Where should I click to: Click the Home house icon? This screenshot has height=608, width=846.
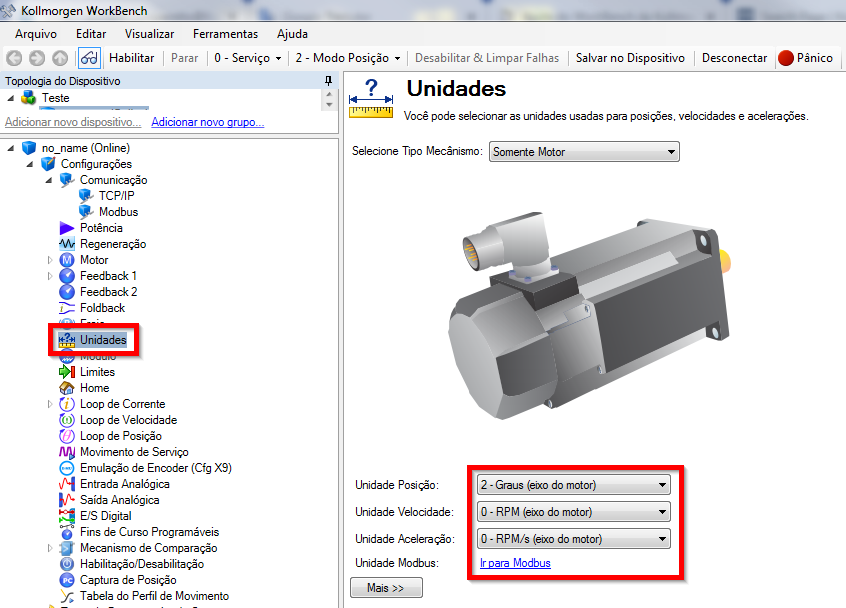click(x=67, y=388)
